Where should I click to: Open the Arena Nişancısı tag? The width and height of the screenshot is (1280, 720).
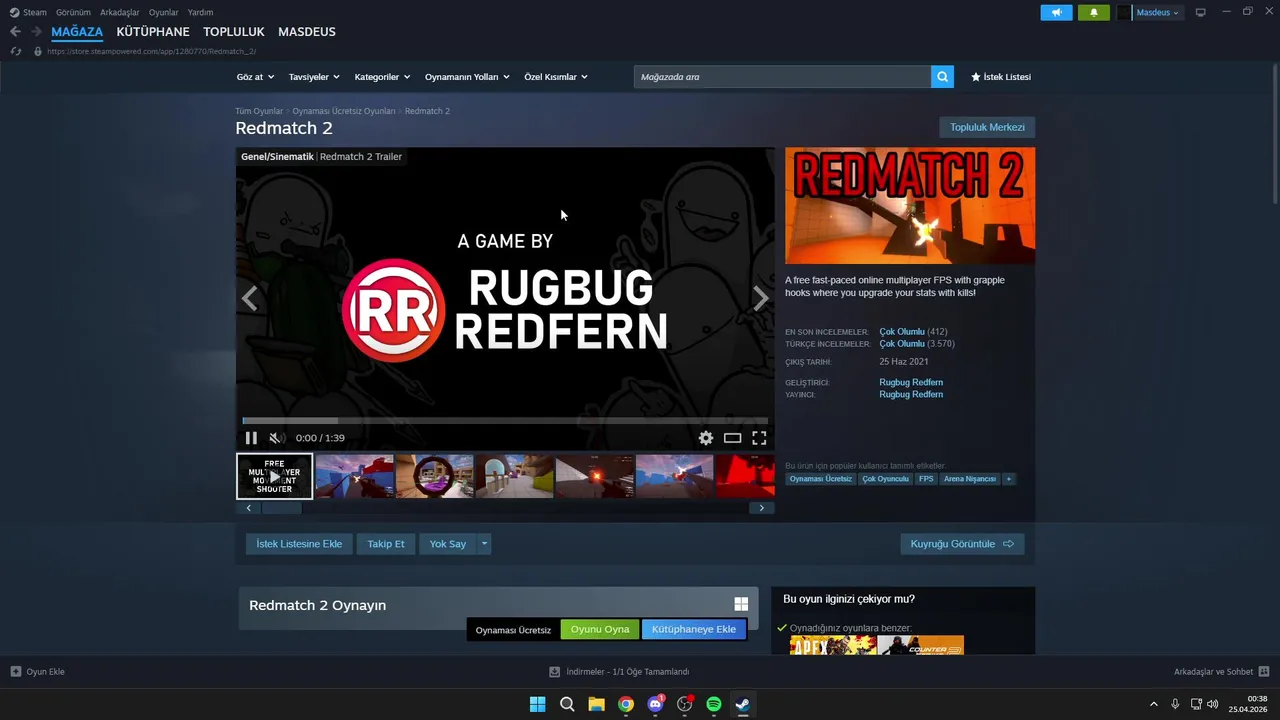coord(970,479)
